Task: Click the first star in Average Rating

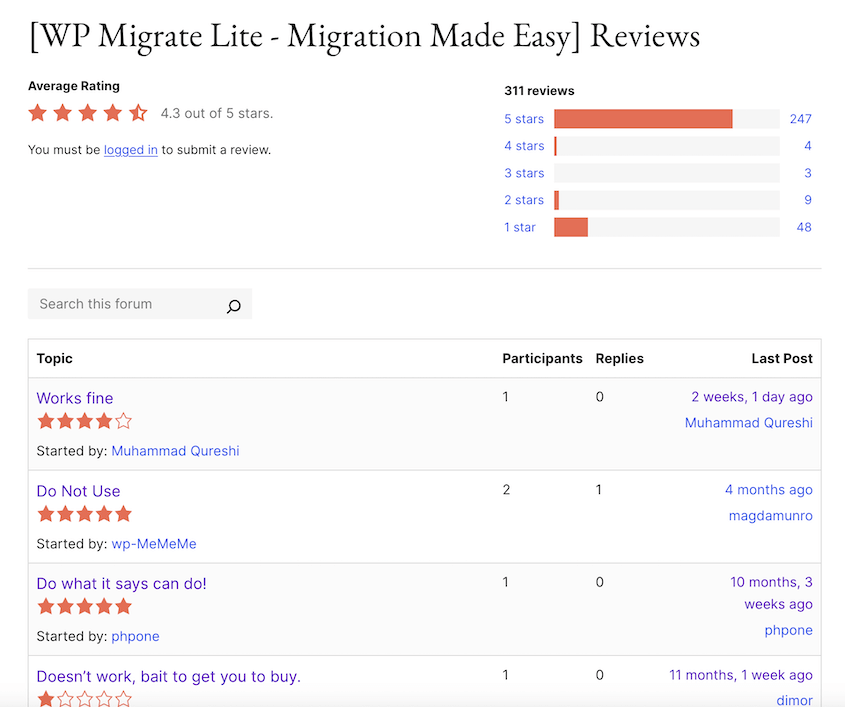Action: pos(37,113)
